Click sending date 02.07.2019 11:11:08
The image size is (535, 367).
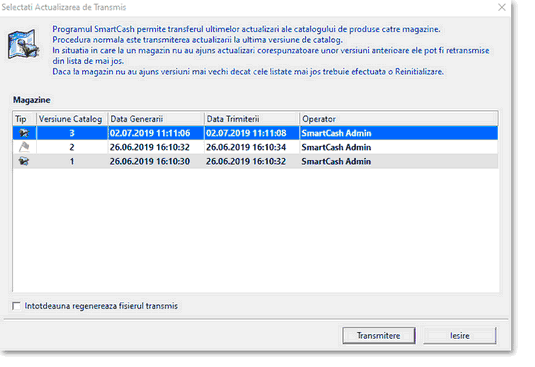click(x=246, y=133)
